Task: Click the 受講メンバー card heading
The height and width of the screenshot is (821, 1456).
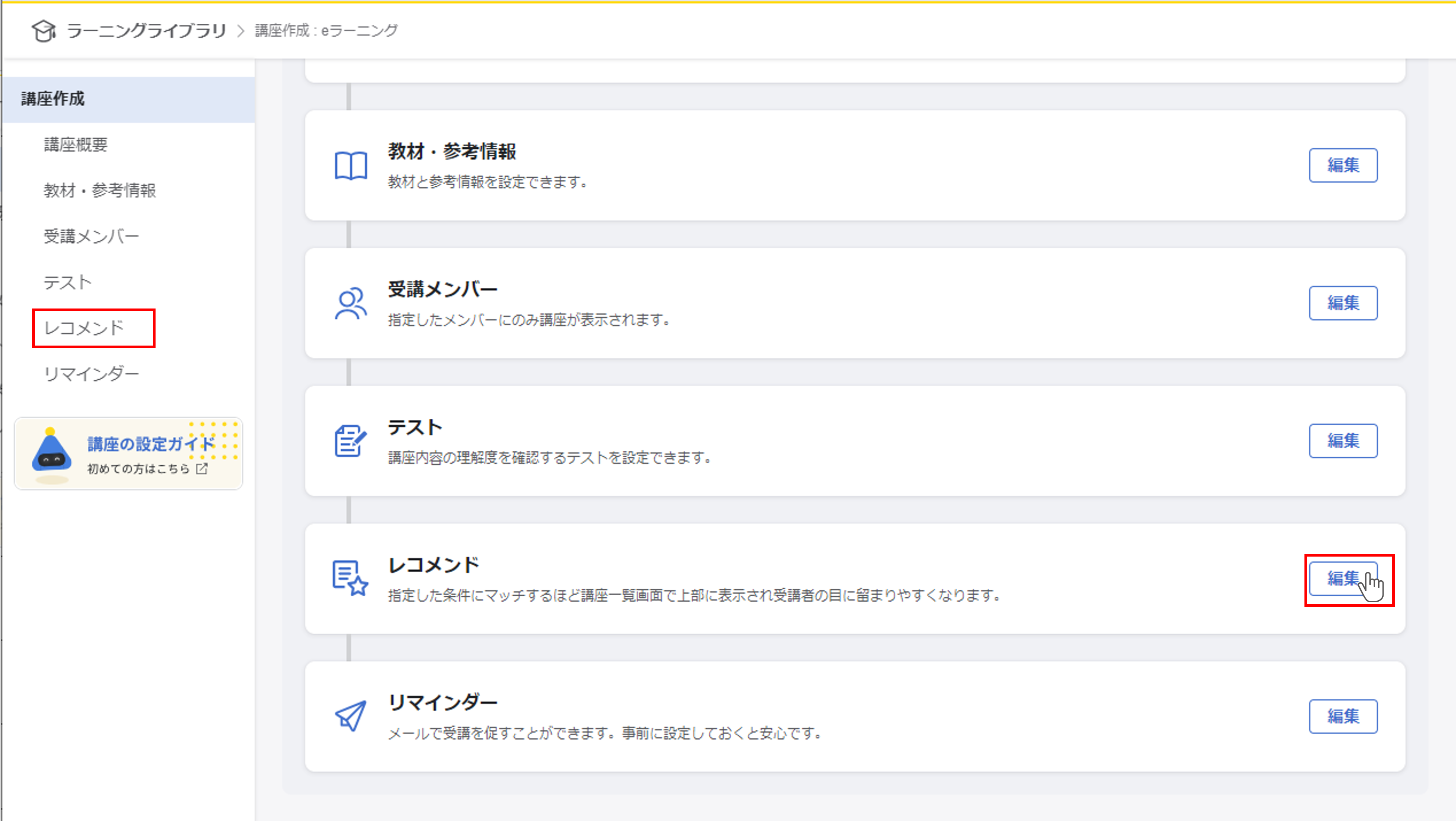Action: (x=443, y=289)
